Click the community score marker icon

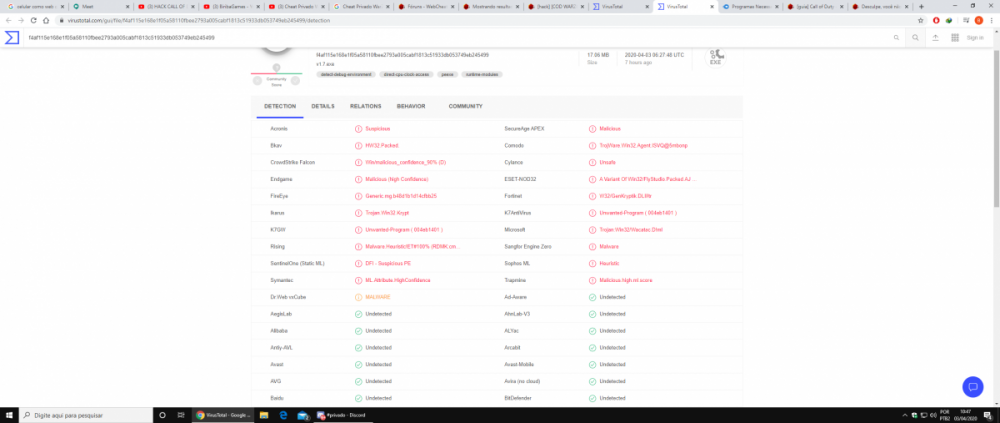pyautogui.click(x=276, y=68)
